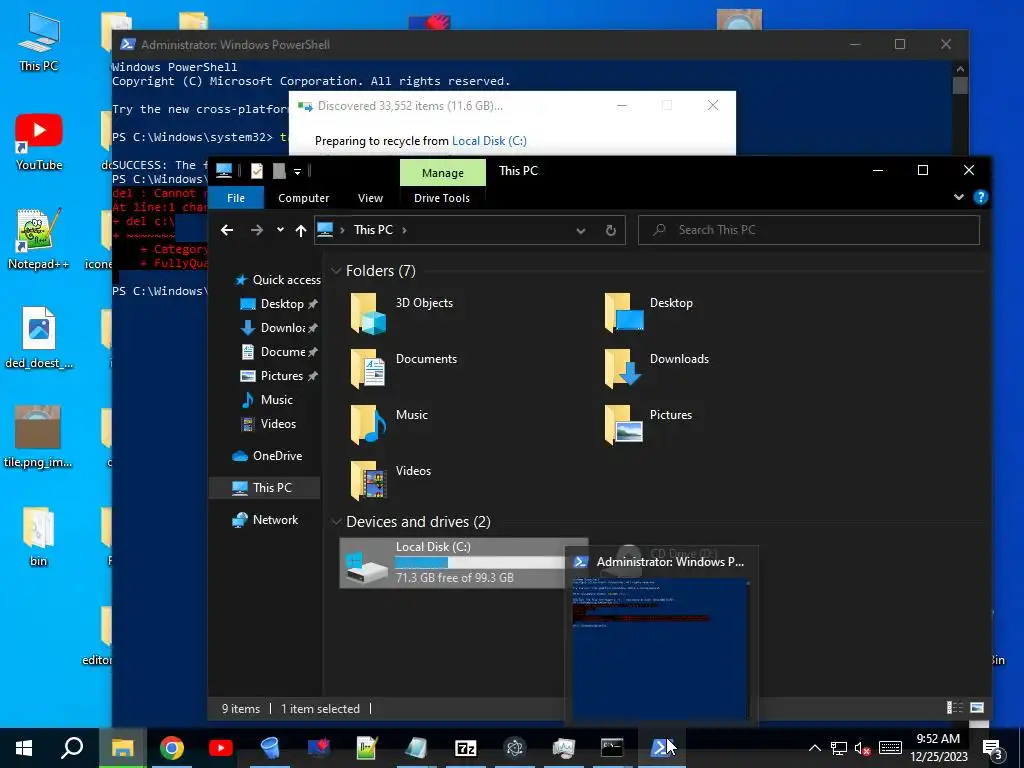Show hidden system tray icons
1024x768 pixels.
(x=814, y=748)
